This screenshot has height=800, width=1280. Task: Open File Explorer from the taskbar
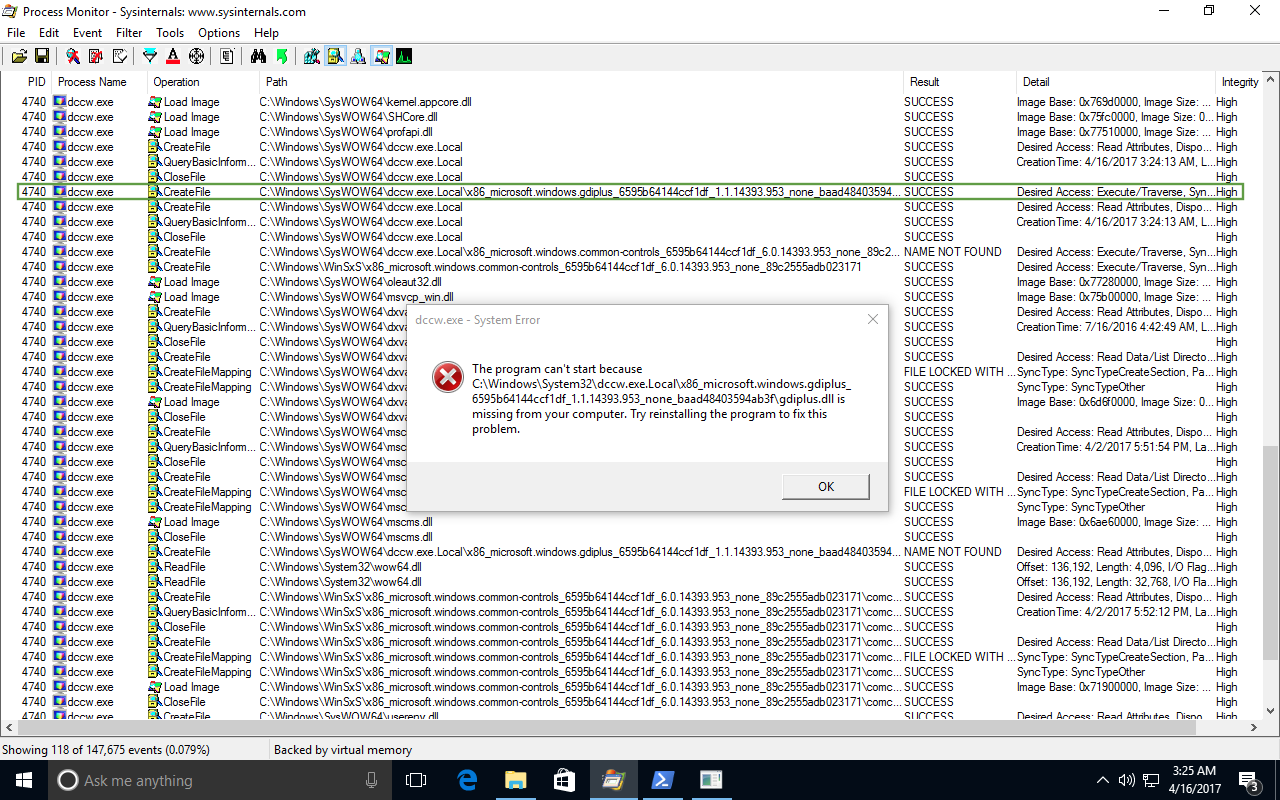tap(515, 780)
